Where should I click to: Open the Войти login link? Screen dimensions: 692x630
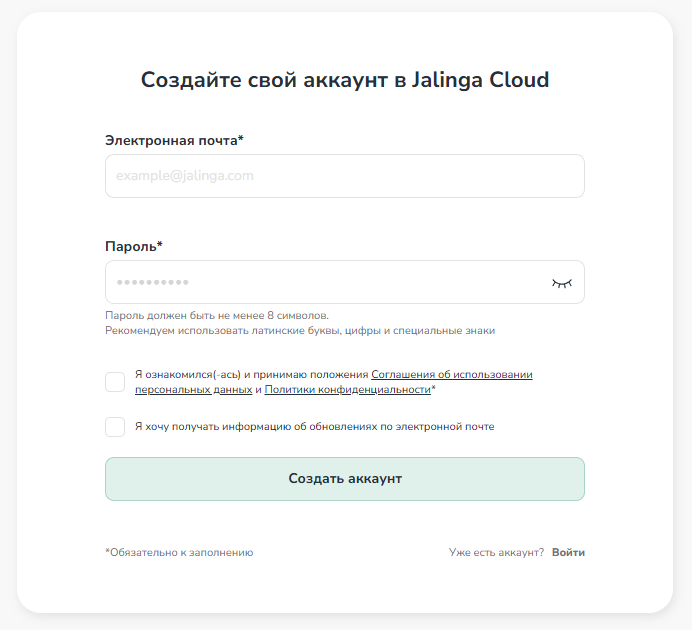pos(568,552)
